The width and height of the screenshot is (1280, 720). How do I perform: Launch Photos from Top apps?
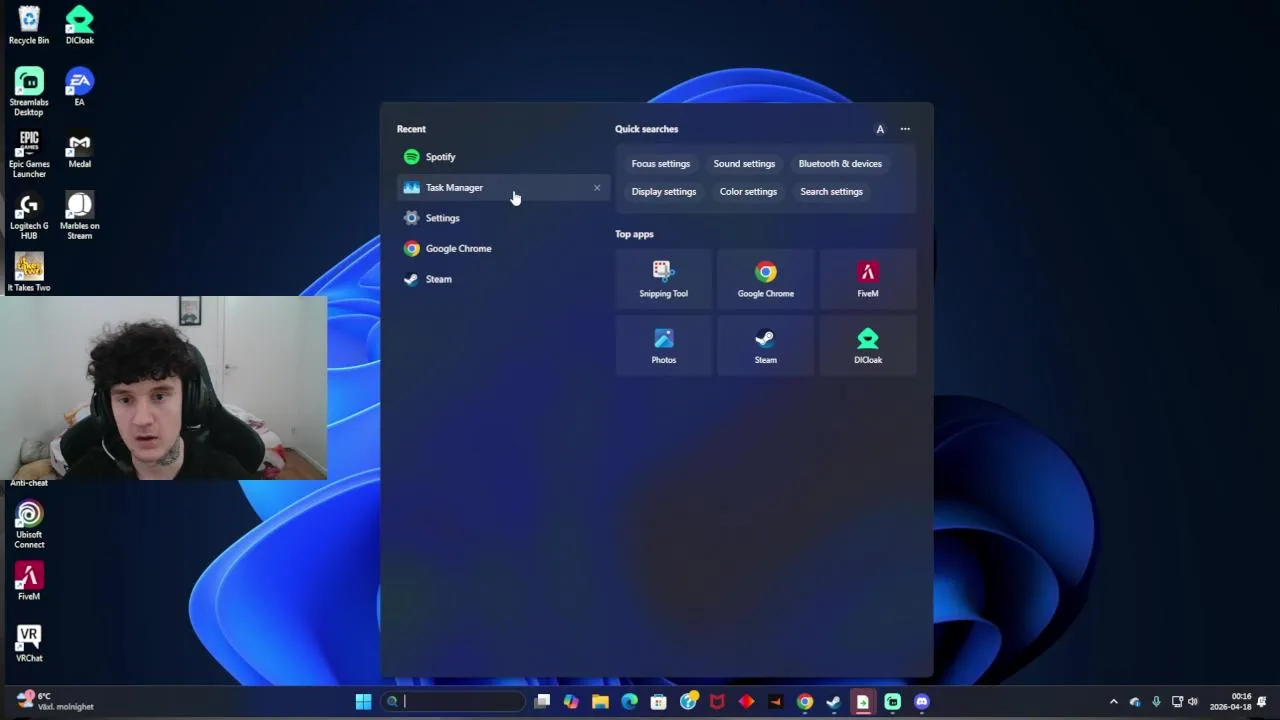[x=664, y=346]
